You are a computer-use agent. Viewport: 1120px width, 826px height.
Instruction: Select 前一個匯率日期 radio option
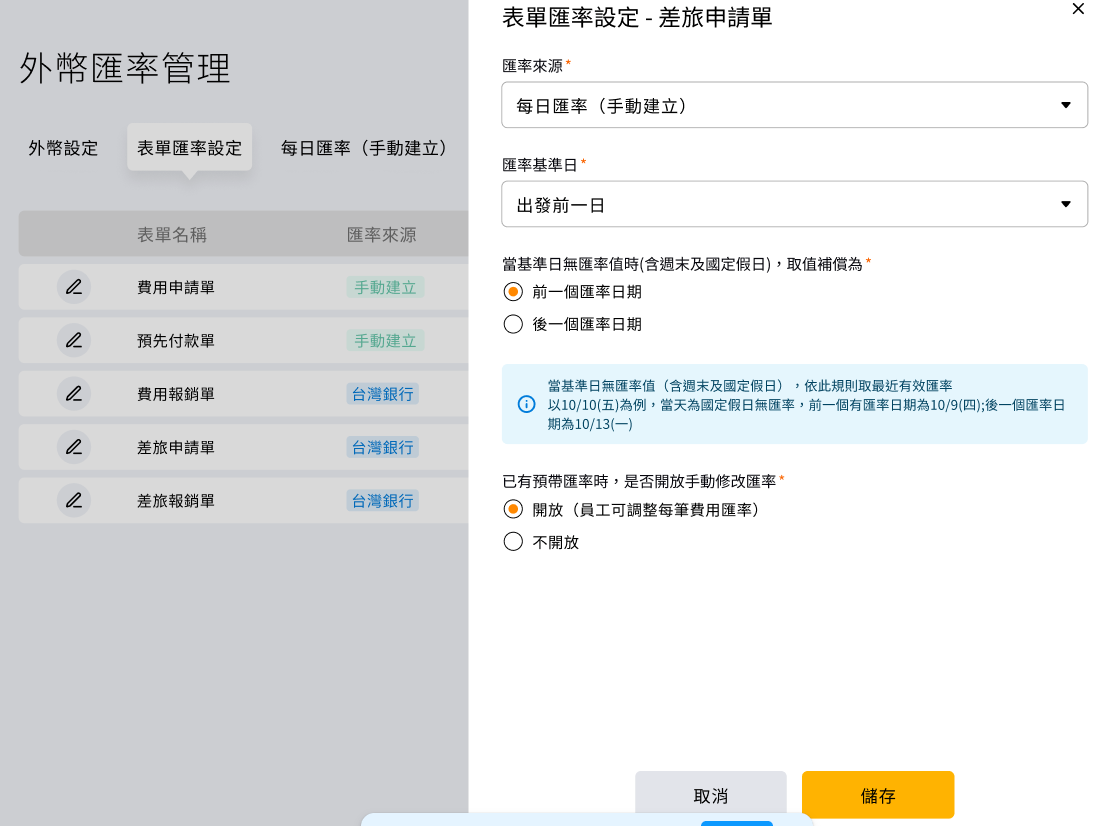tap(513, 292)
